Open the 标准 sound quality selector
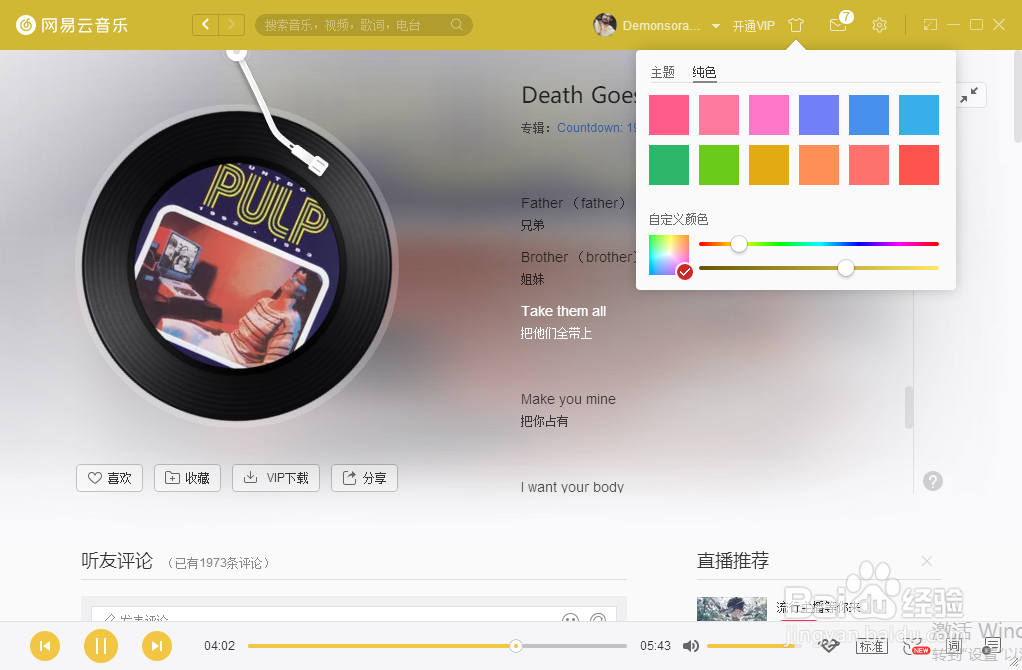The width and height of the screenshot is (1022, 670). click(871, 646)
